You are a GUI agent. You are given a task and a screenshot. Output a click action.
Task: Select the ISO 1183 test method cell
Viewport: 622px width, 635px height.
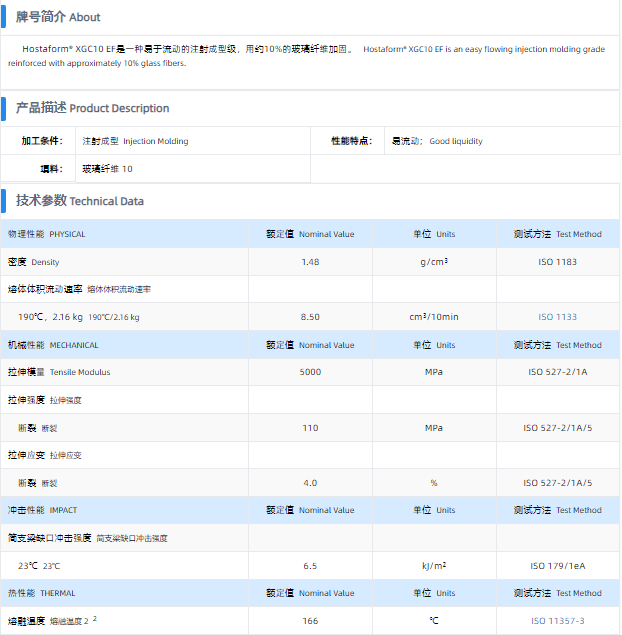point(557,262)
